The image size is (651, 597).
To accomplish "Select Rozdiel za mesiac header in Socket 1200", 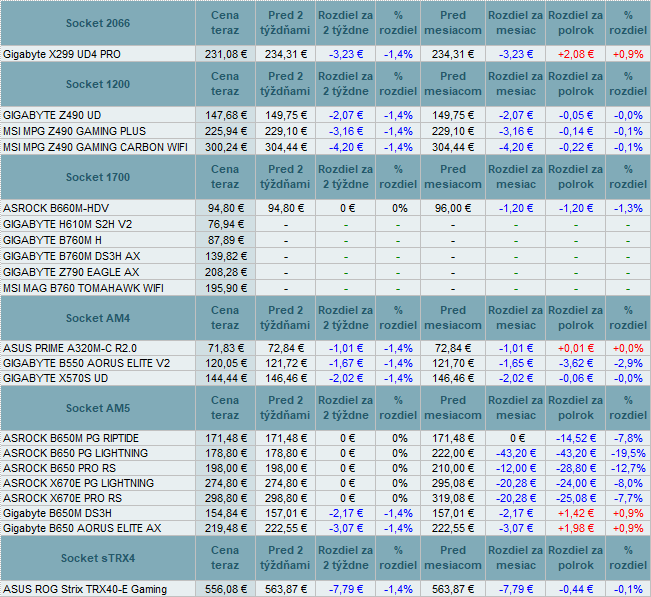I will [x=515, y=84].
